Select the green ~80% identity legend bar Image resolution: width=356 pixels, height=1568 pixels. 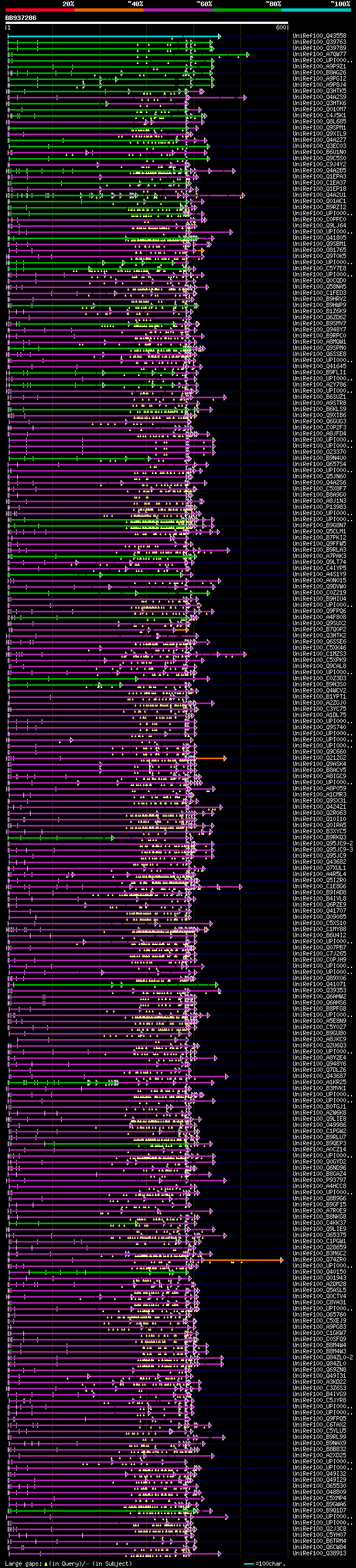point(247,10)
